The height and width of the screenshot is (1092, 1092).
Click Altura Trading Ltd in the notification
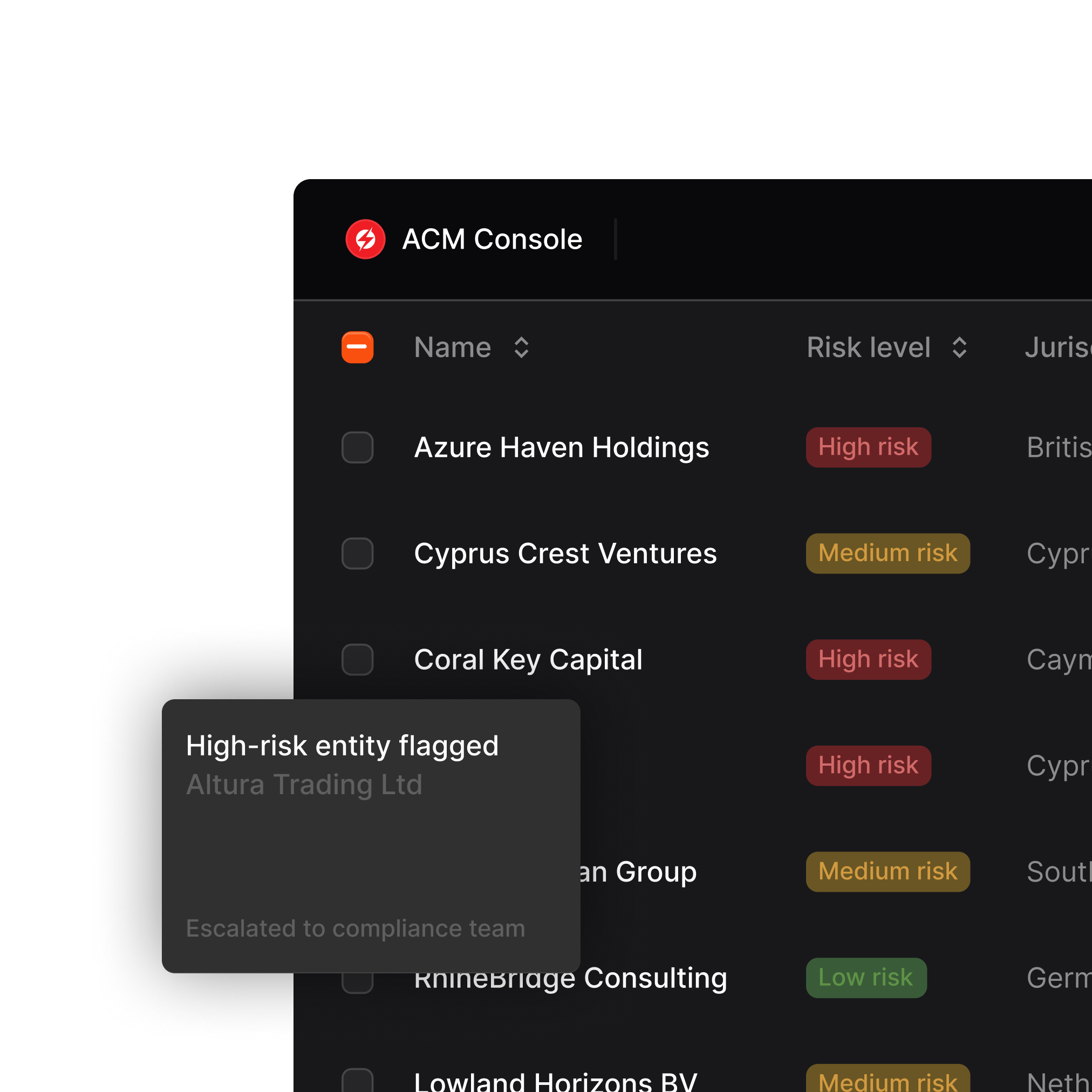304,784
